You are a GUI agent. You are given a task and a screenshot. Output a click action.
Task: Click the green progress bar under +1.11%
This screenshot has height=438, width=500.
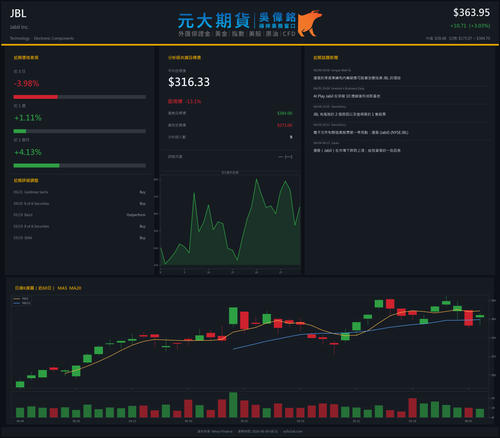[20, 131]
